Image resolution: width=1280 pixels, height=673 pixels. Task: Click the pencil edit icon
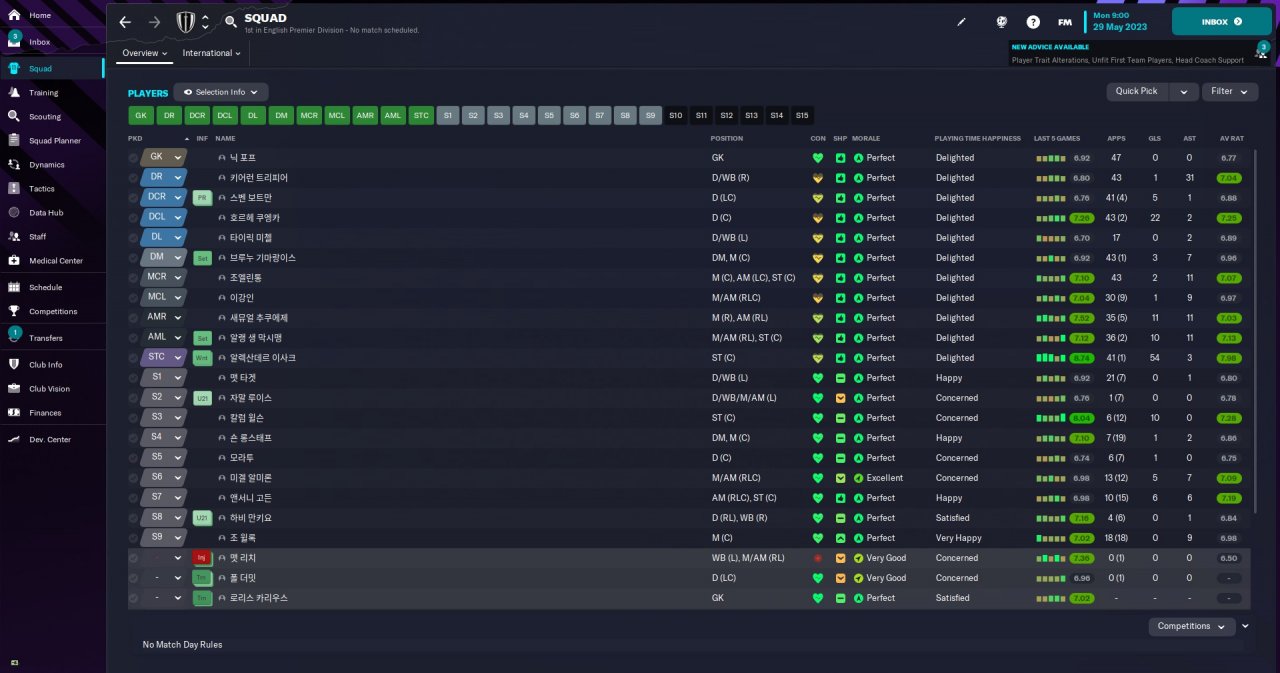point(962,21)
